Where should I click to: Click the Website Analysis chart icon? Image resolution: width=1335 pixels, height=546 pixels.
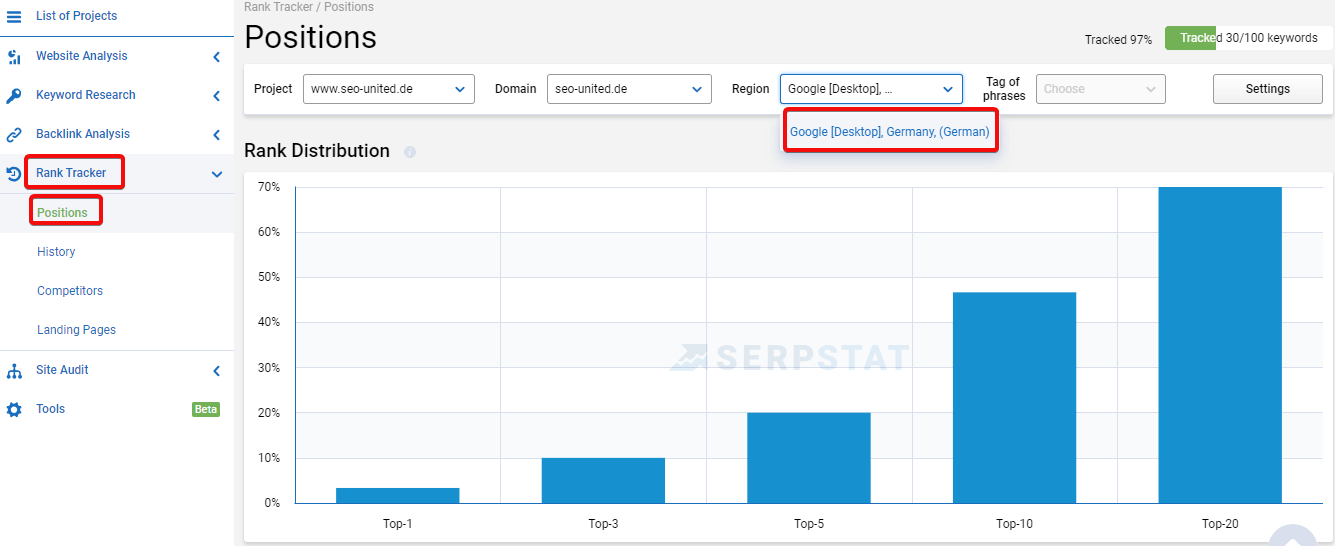14,57
